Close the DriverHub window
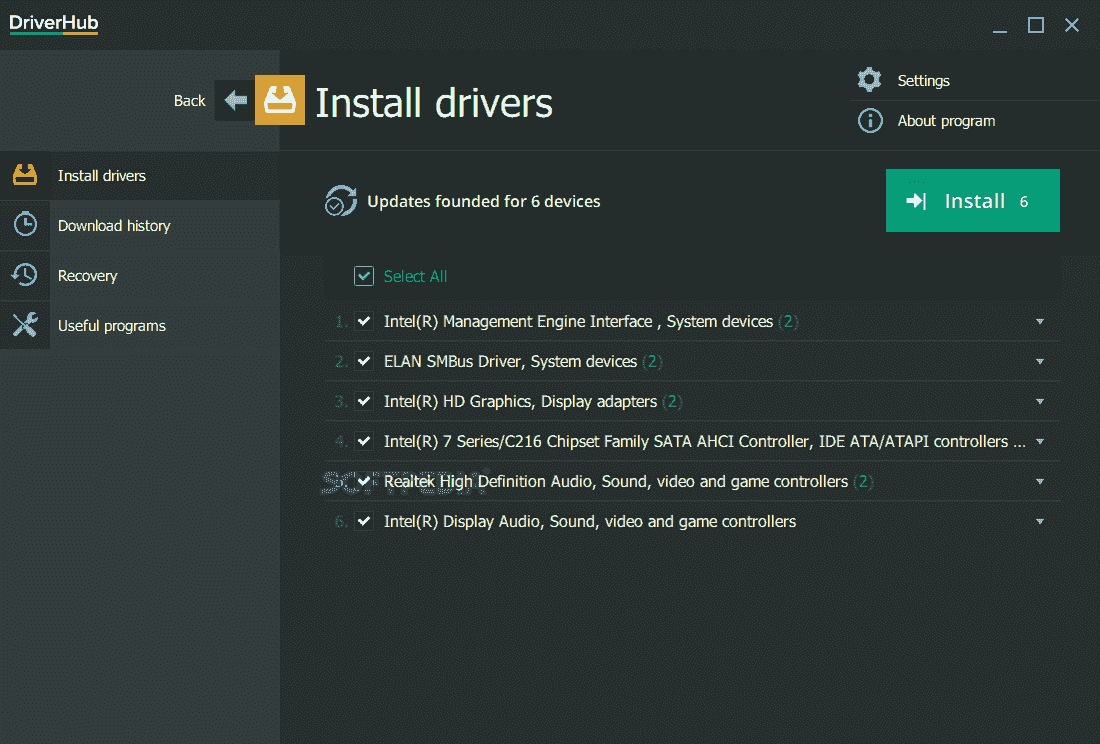The height and width of the screenshot is (744, 1100). point(1071,25)
